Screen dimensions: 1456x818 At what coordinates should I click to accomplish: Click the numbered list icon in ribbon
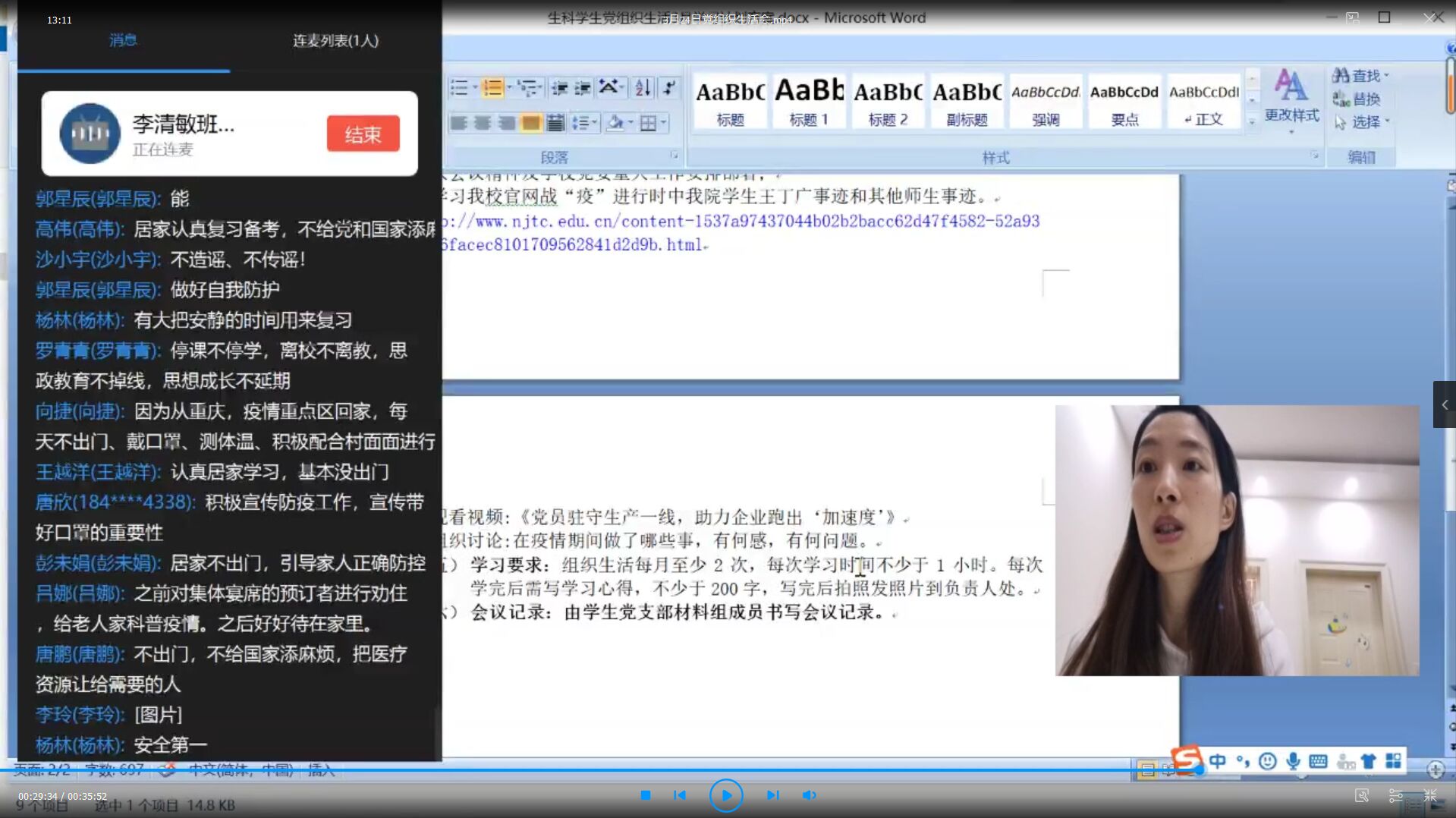492,88
